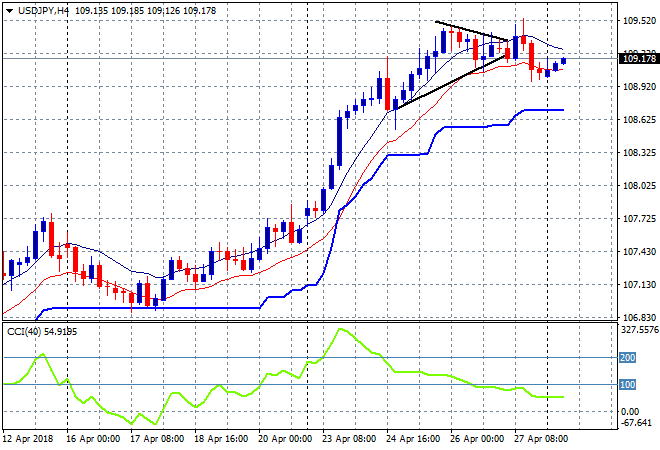Select the 17 Apr 08:00 time label
The height and width of the screenshot is (450, 660).
click(x=157, y=439)
